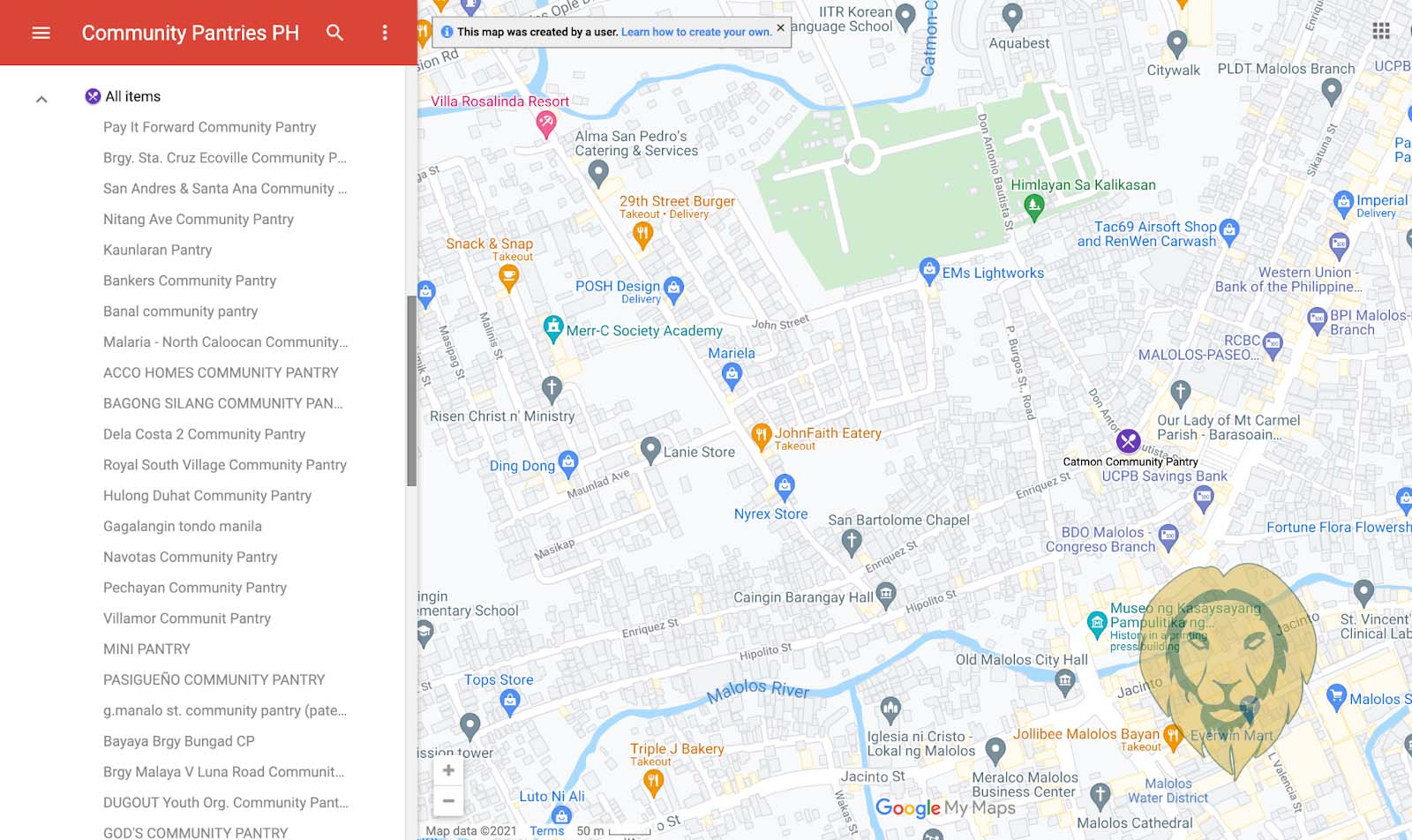Click the Community Pantries PH title
The width and height of the screenshot is (1412, 840).
tap(191, 33)
